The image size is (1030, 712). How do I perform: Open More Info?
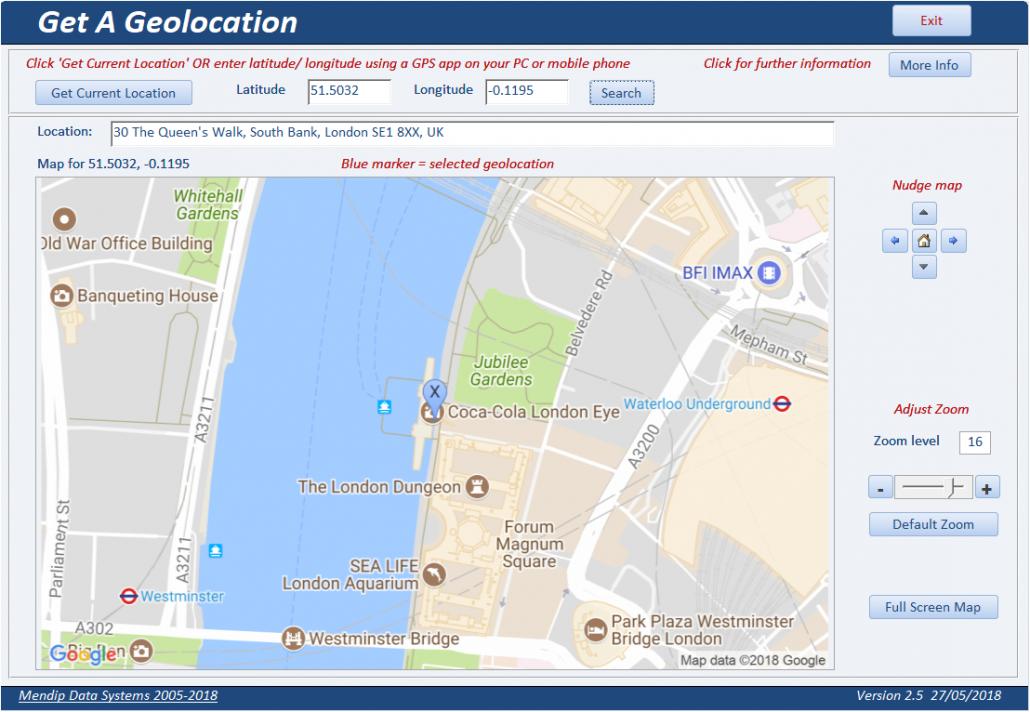tap(929, 65)
